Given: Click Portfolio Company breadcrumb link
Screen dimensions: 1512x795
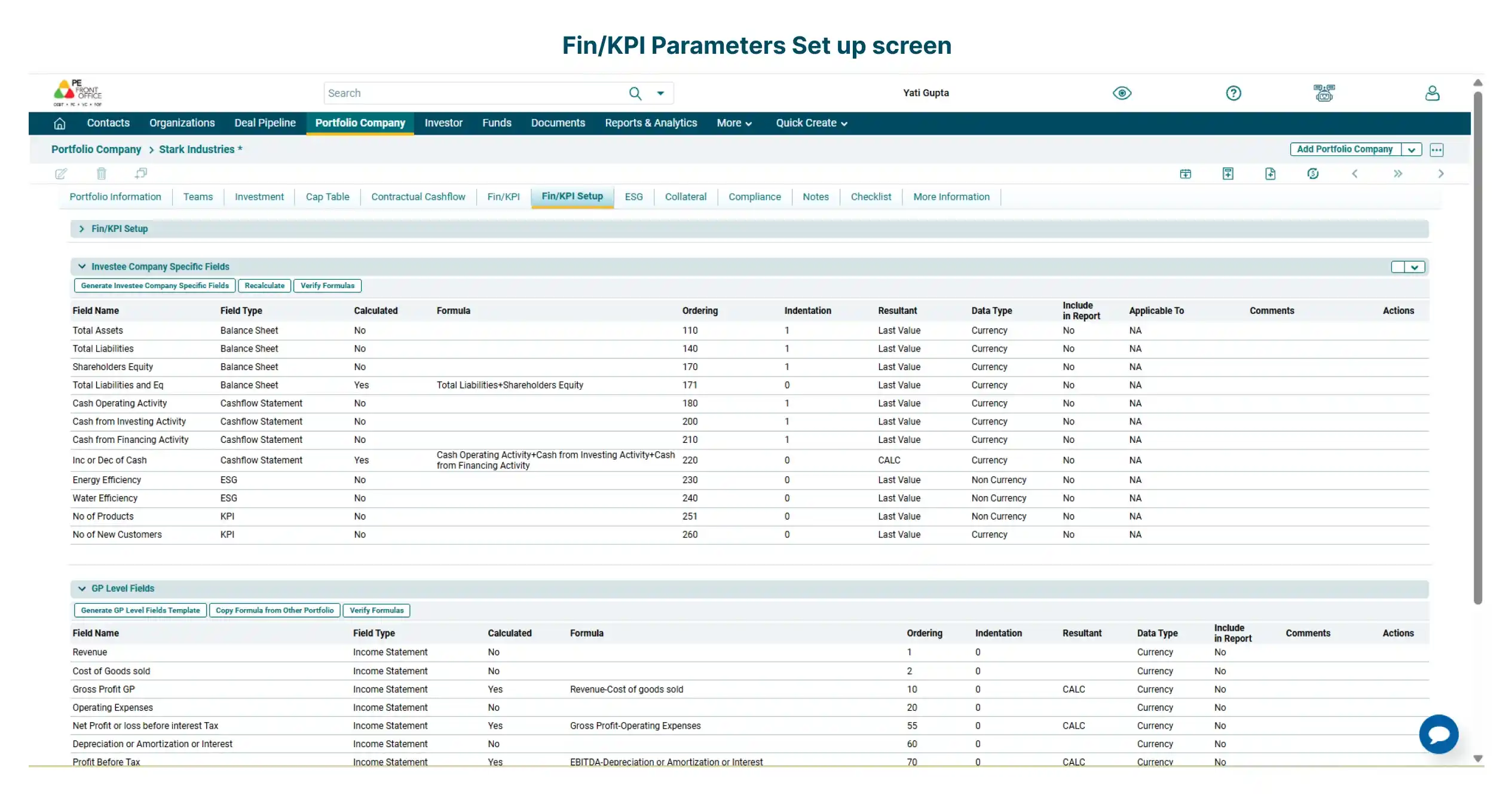Looking at the screenshot, I should point(96,149).
